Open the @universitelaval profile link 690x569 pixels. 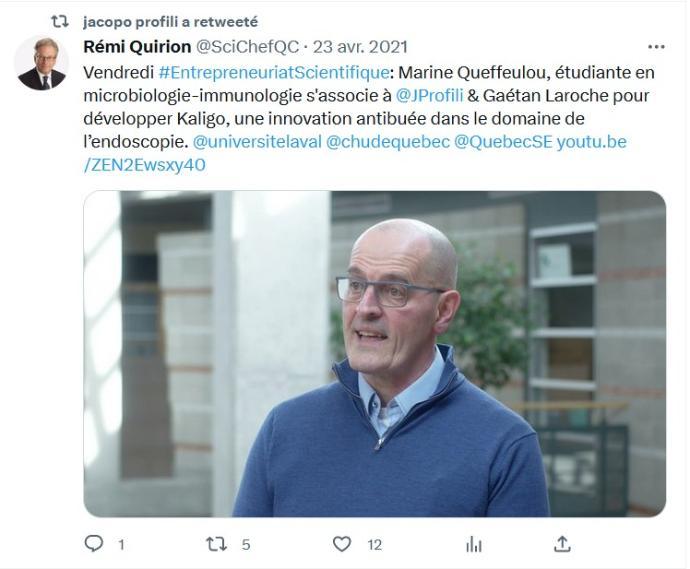pyautogui.click(x=257, y=142)
